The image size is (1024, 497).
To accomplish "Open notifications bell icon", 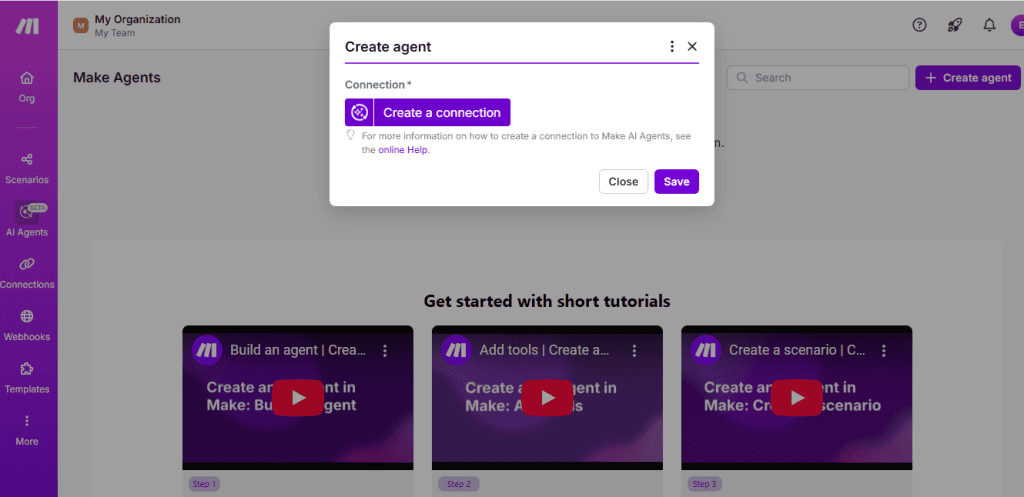I will click(x=989, y=25).
